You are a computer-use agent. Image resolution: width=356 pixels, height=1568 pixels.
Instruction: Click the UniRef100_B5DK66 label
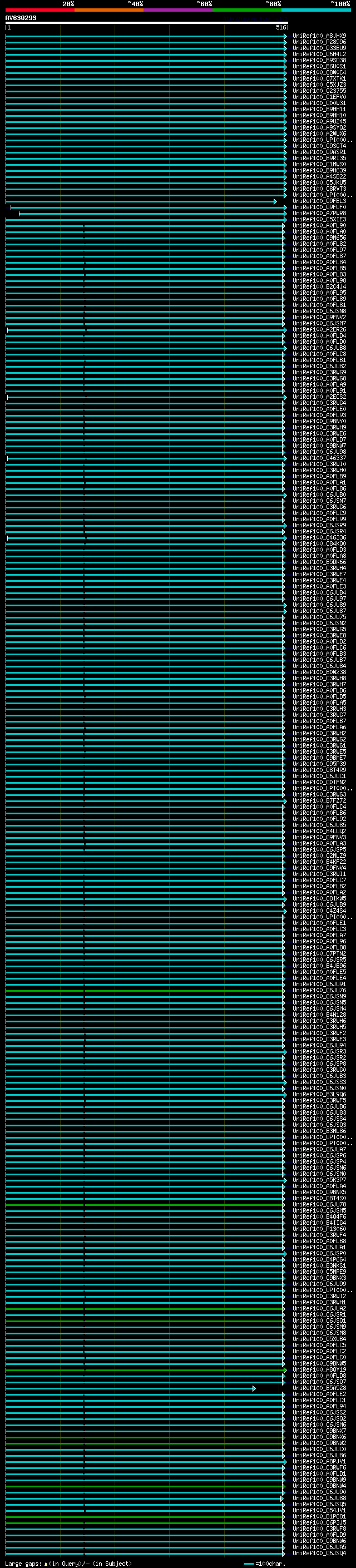(x=319, y=562)
